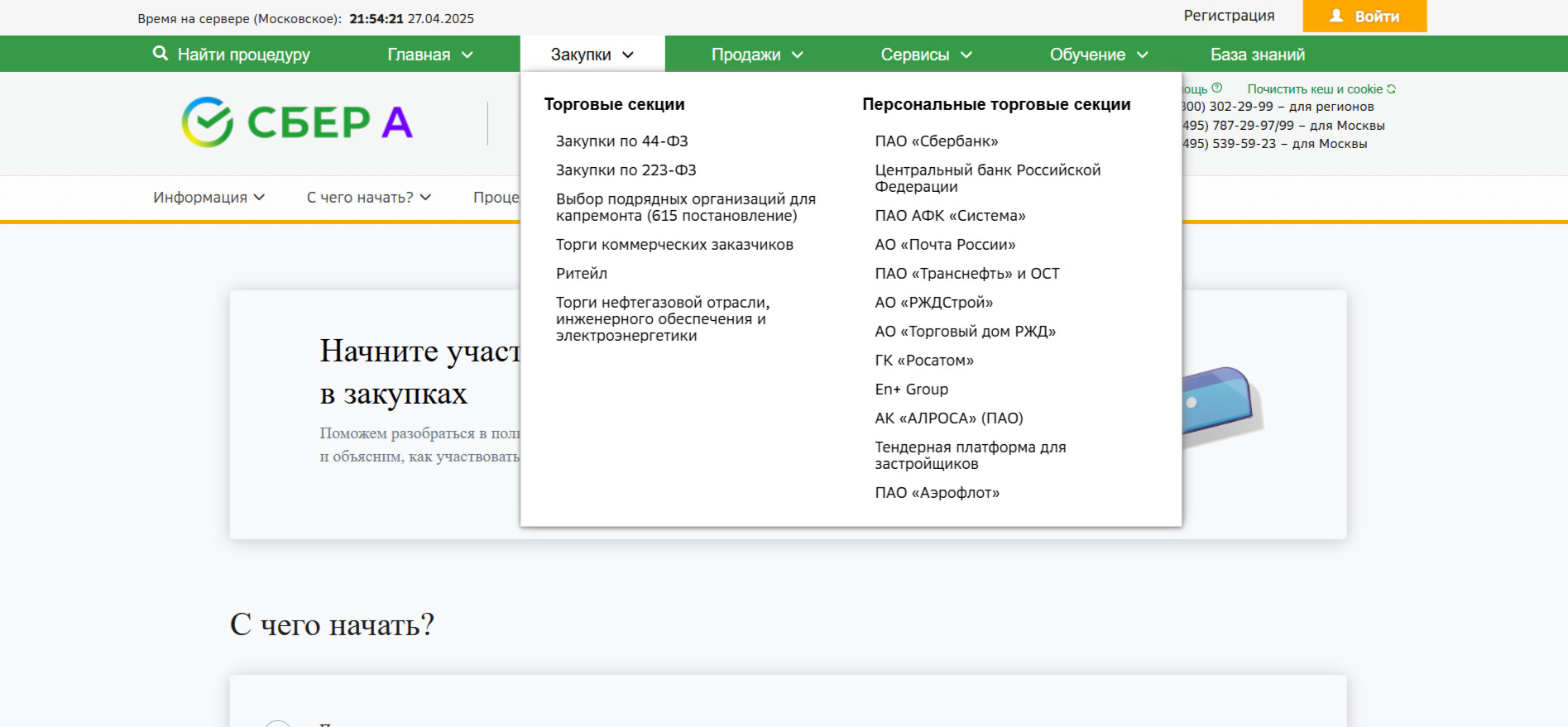Click the Персональные торговые секции heading
1568x727 pixels.
point(996,104)
